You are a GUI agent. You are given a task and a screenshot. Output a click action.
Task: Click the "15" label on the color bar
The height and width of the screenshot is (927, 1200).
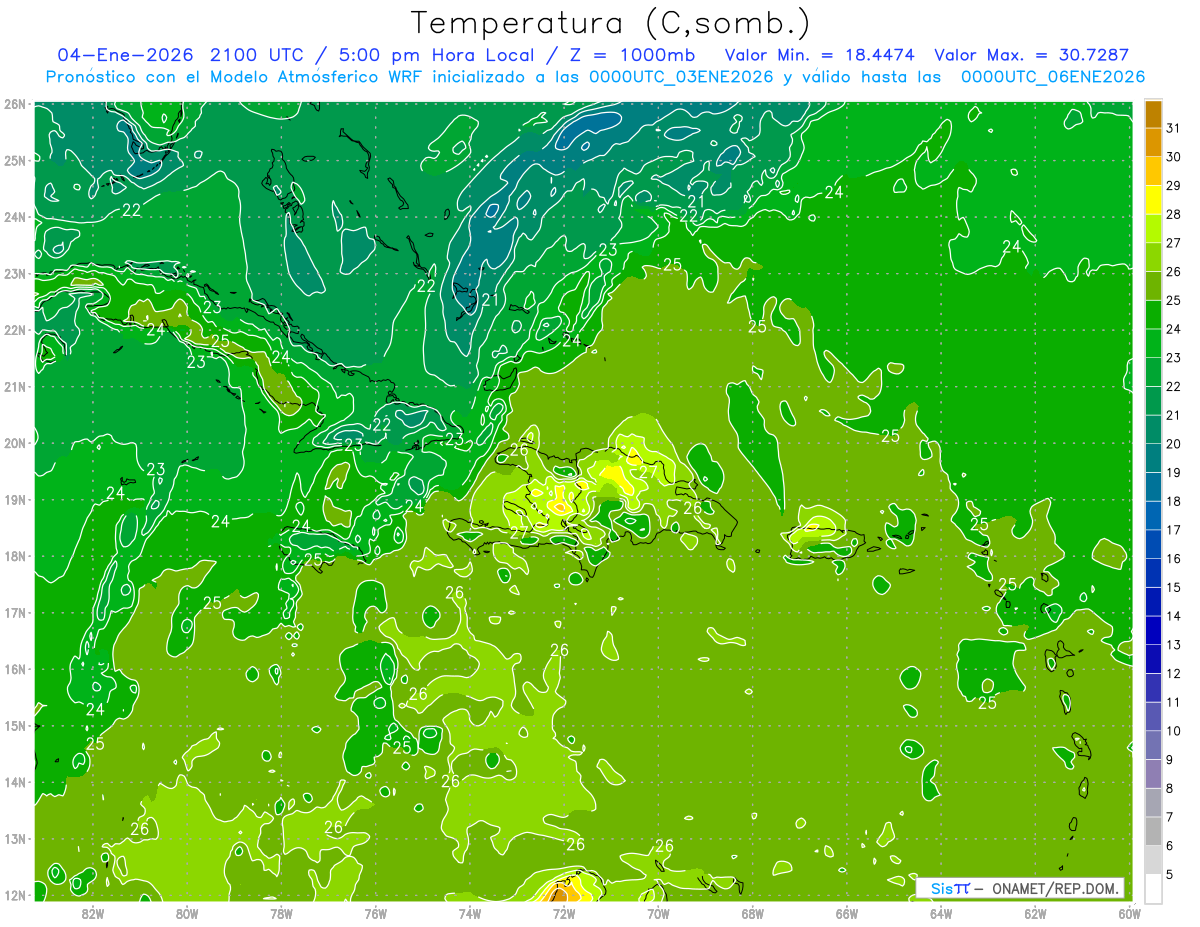1173,587
